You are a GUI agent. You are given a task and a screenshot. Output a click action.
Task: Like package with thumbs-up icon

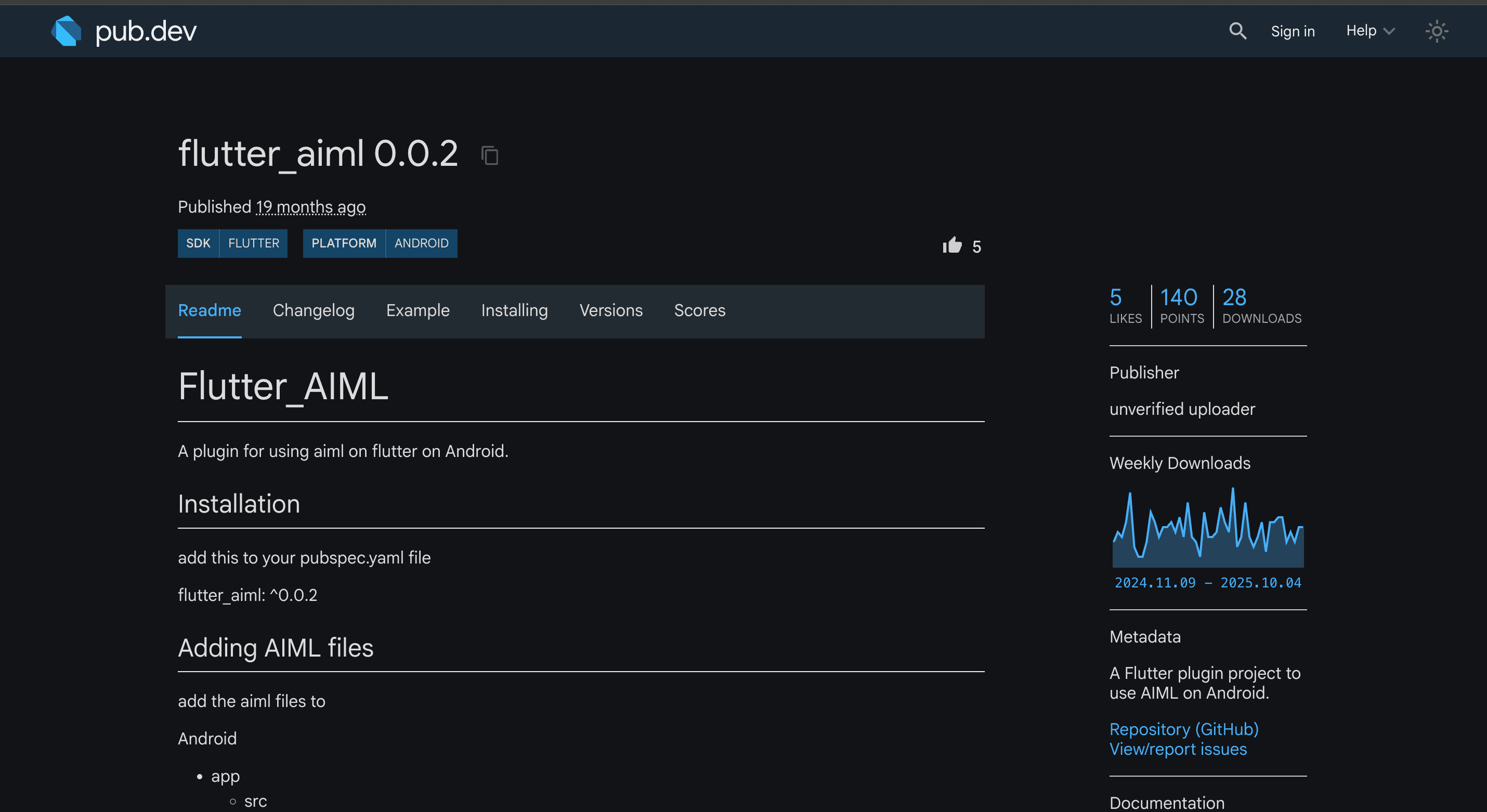point(952,246)
